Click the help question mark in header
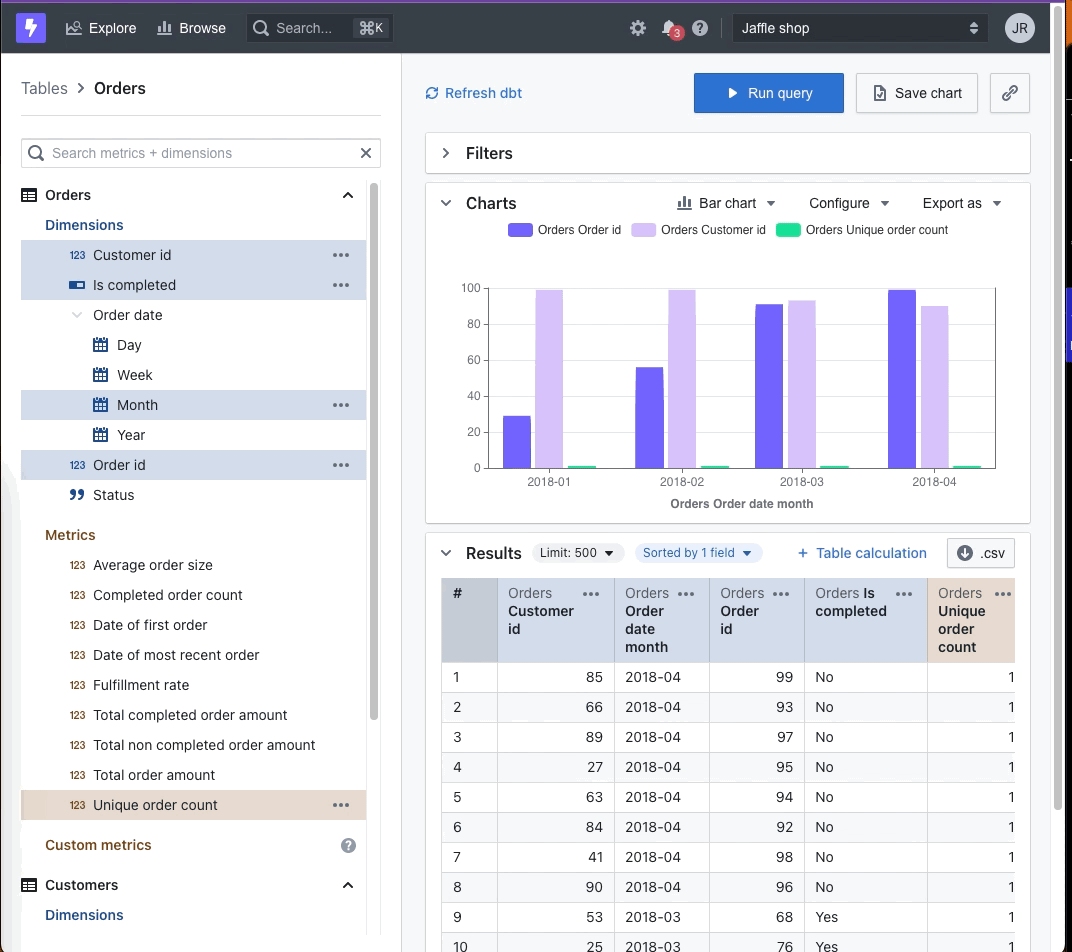The height and width of the screenshot is (952, 1072). (700, 28)
